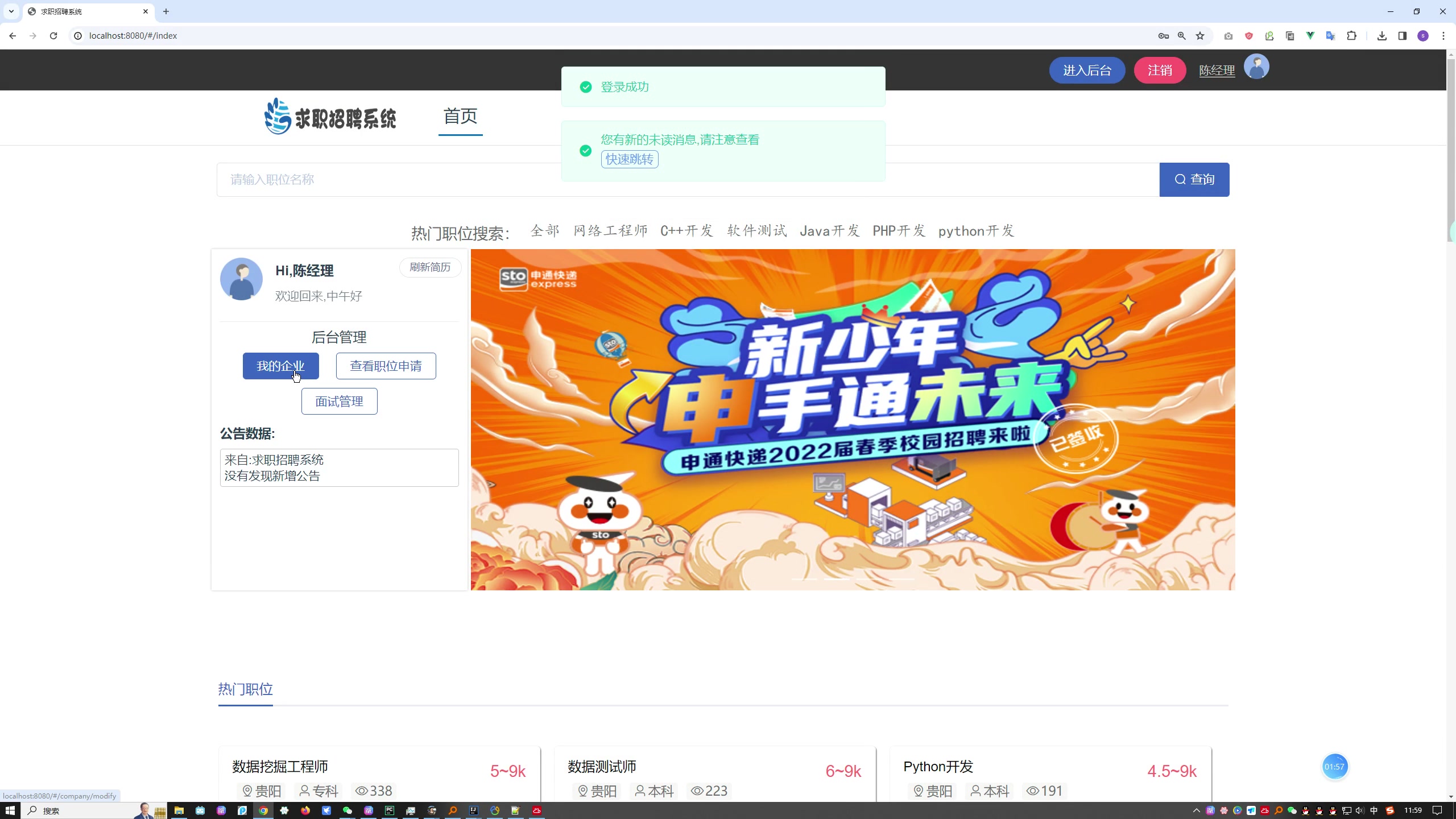
Task: Open WeChat from the taskbar
Action: pyautogui.click(x=348, y=810)
